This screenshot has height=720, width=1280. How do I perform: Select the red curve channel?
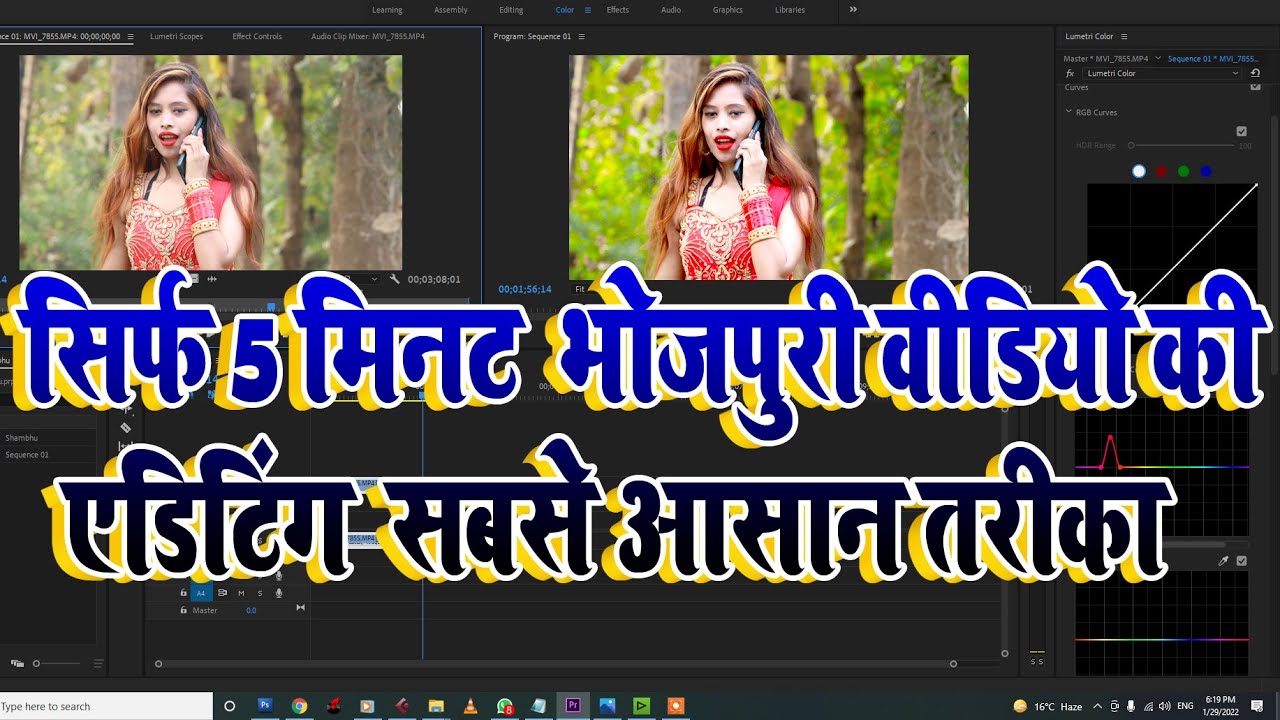[x=1161, y=171]
